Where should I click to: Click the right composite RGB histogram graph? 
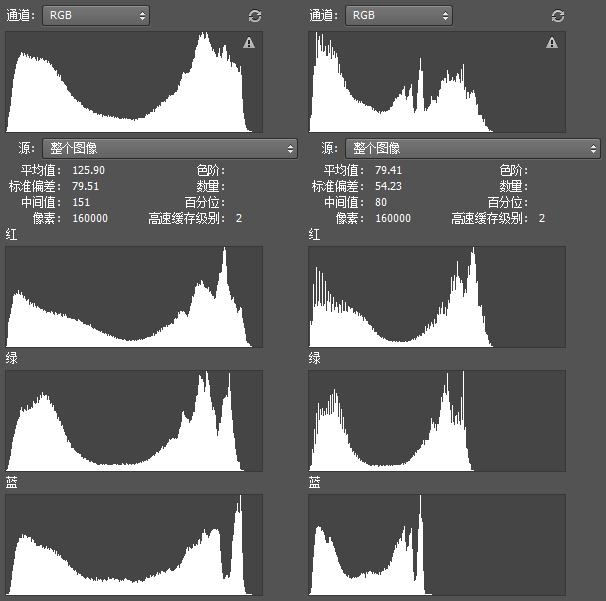click(x=437, y=82)
